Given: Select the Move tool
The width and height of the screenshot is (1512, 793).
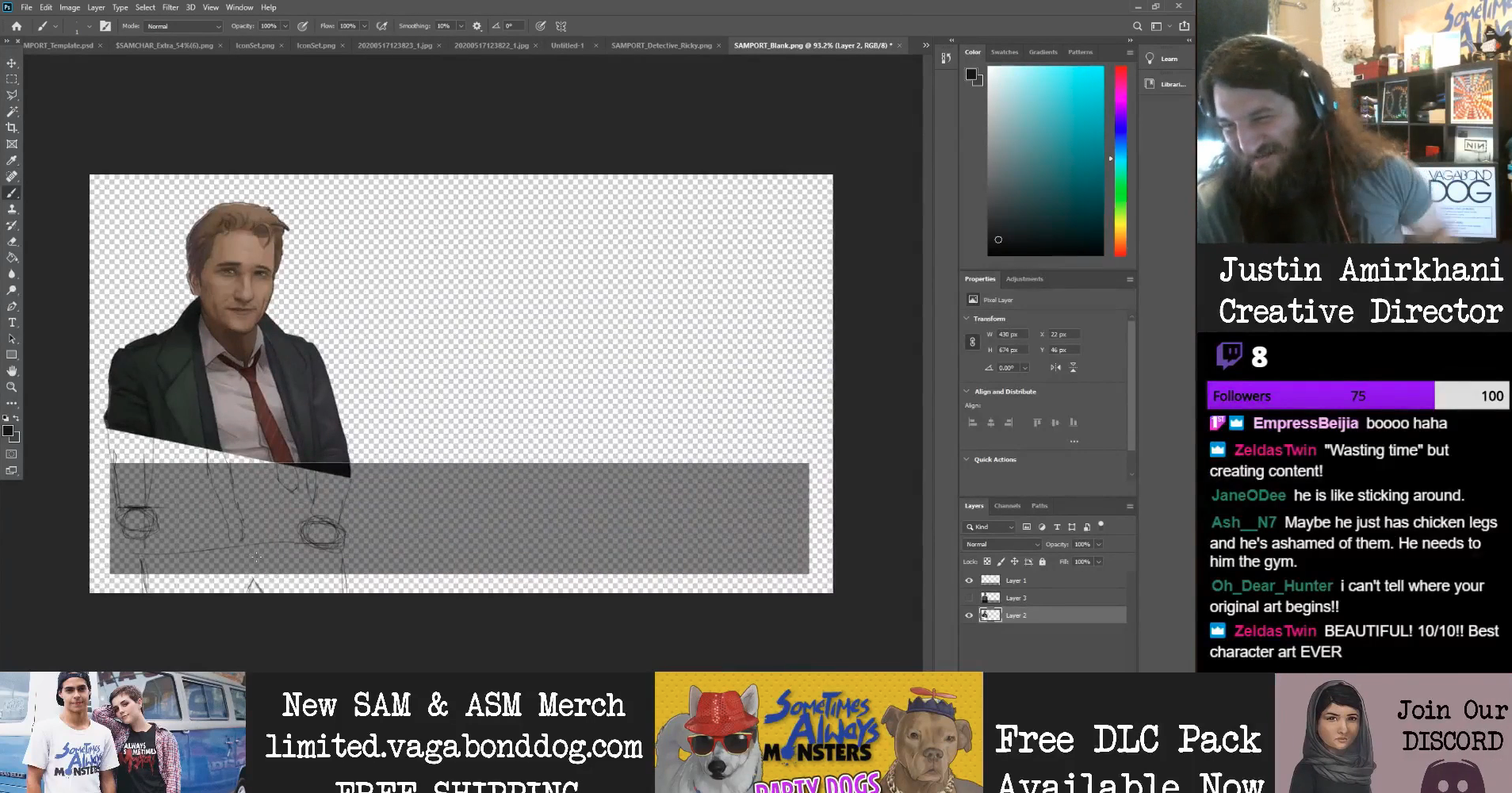Looking at the screenshot, I should coord(12,63).
